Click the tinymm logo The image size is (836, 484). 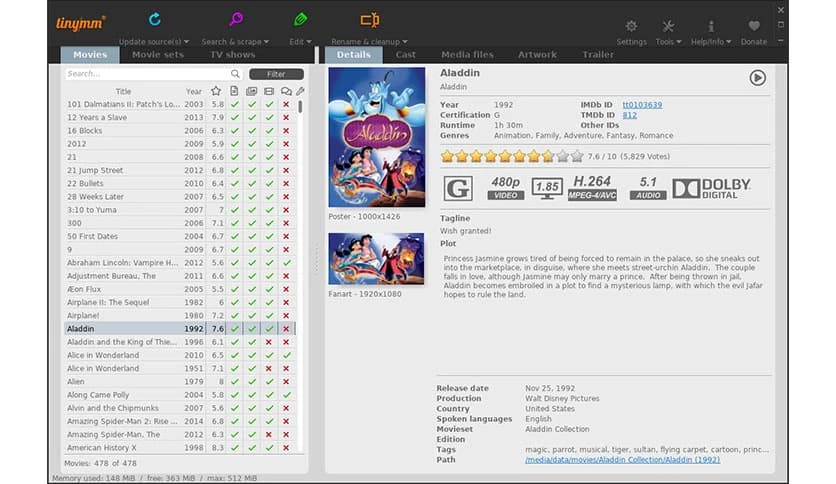81,23
